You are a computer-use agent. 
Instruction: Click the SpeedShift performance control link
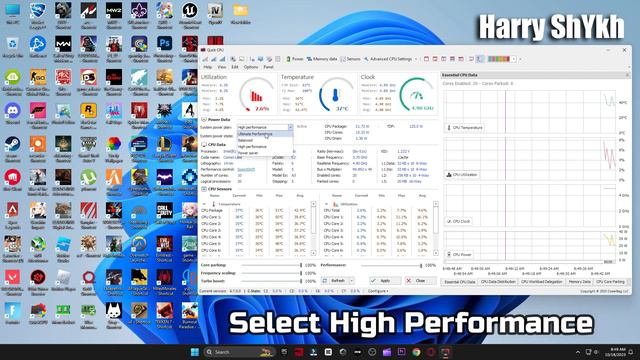(246, 169)
